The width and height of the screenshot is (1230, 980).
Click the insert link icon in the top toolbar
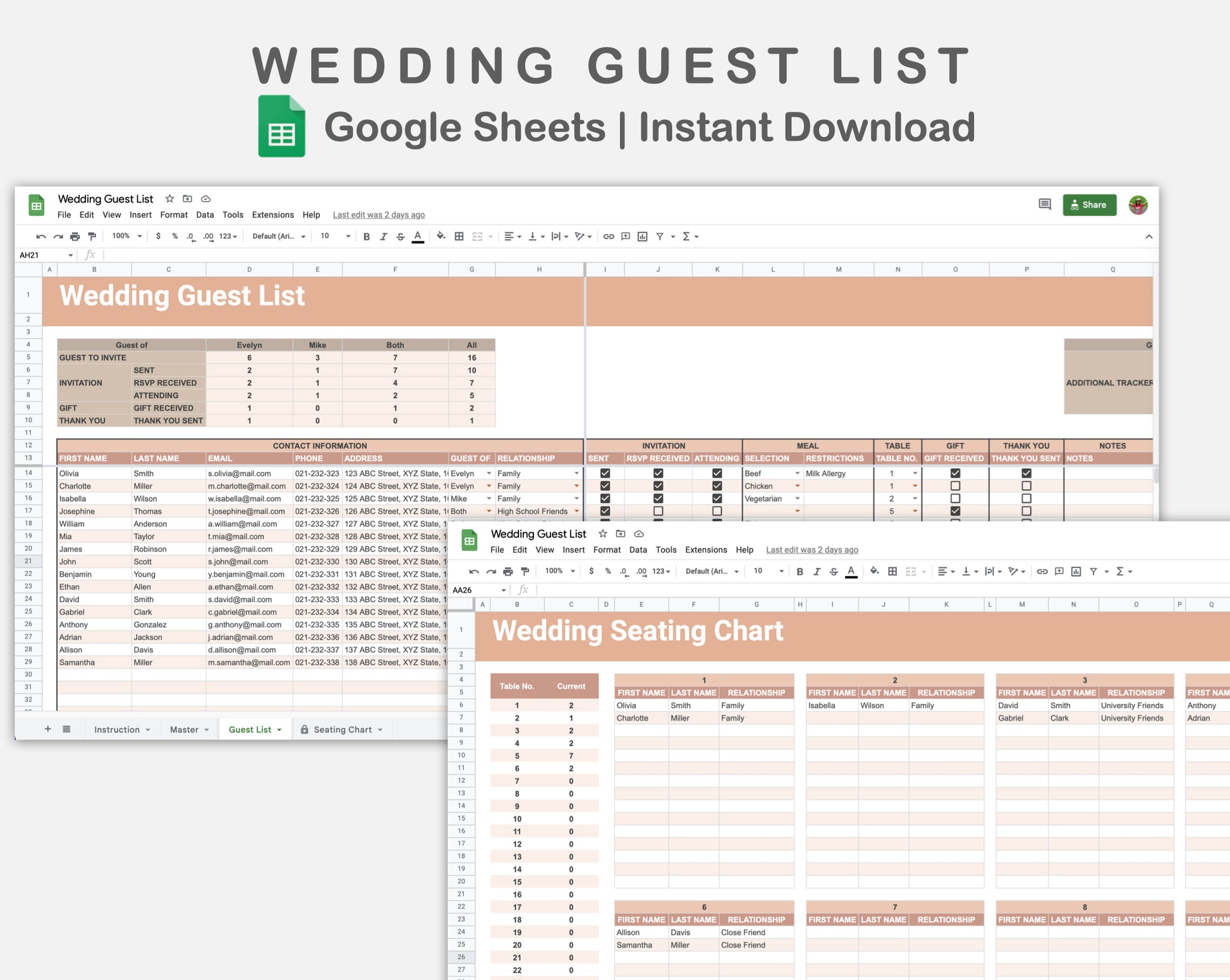(x=609, y=236)
